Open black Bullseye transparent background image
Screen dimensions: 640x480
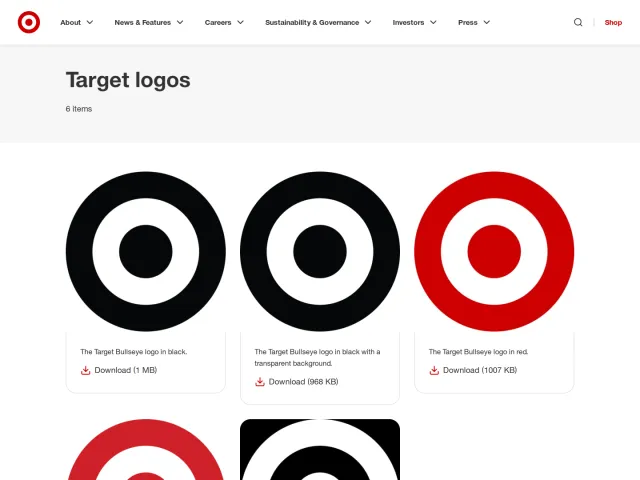click(320, 251)
